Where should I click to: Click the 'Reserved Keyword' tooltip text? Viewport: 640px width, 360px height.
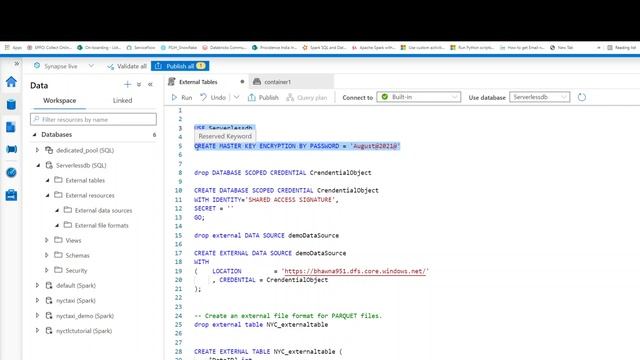tap(225, 136)
